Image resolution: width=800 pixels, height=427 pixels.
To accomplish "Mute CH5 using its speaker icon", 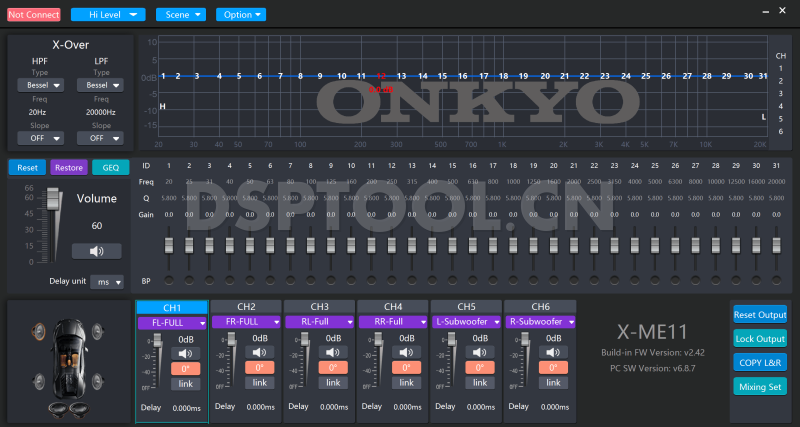I will click(x=478, y=353).
